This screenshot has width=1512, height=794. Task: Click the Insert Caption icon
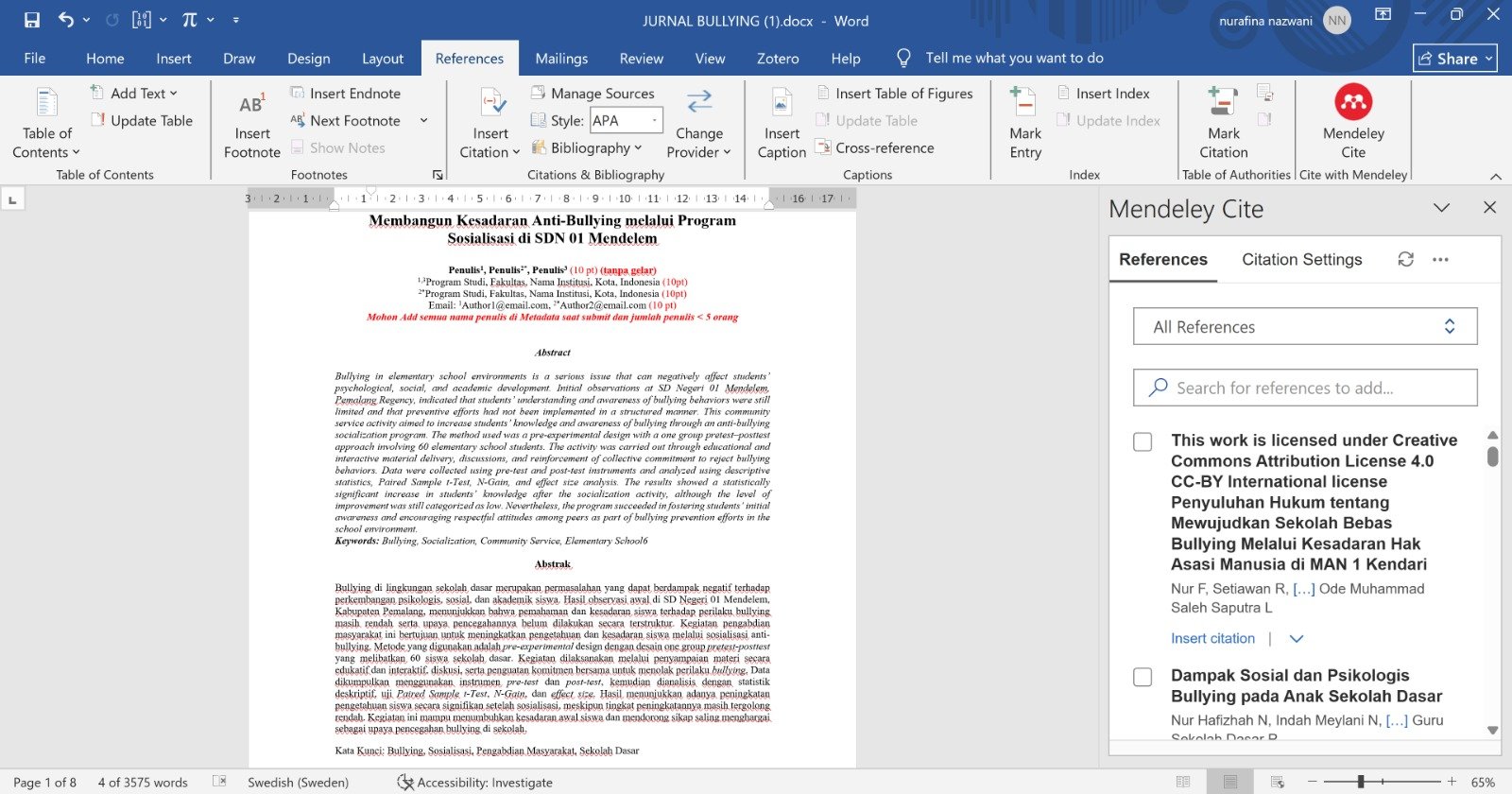pyautogui.click(x=782, y=106)
